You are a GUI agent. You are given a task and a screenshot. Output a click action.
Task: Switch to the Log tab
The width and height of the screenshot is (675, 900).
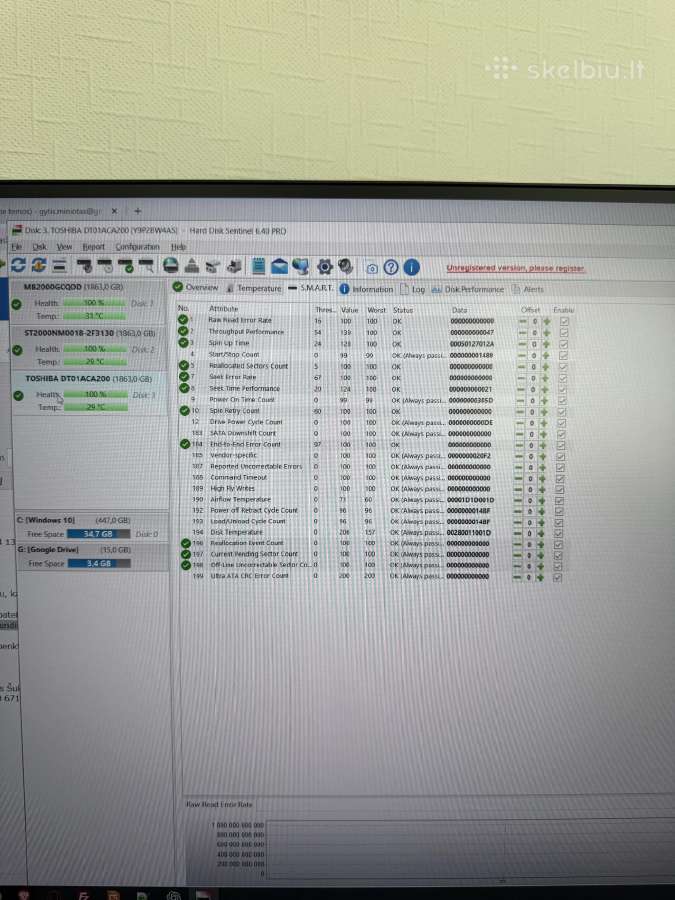[x=413, y=289]
